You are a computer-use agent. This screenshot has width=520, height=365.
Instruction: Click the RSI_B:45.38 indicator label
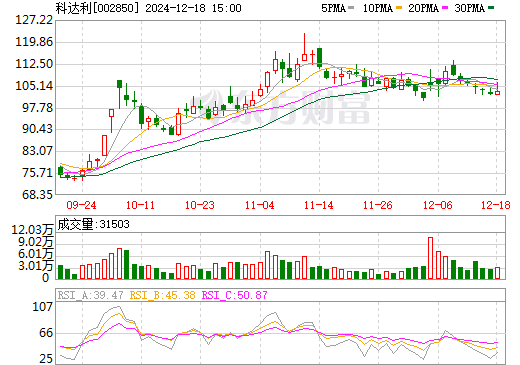click(162, 295)
